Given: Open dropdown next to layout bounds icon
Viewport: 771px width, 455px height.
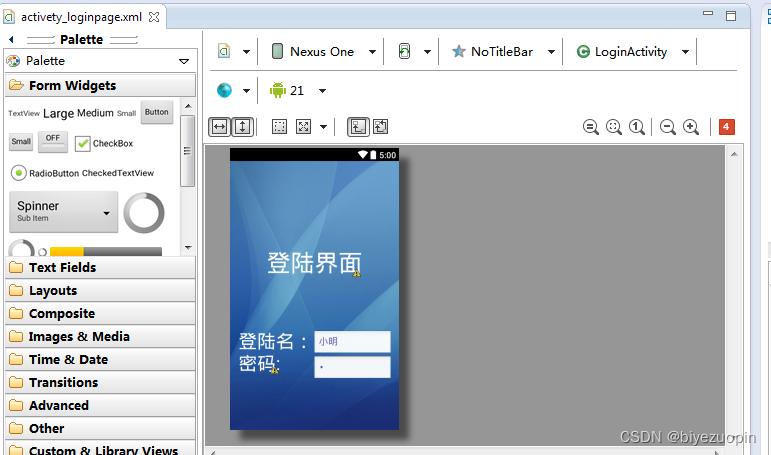Looking at the screenshot, I should coord(324,127).
